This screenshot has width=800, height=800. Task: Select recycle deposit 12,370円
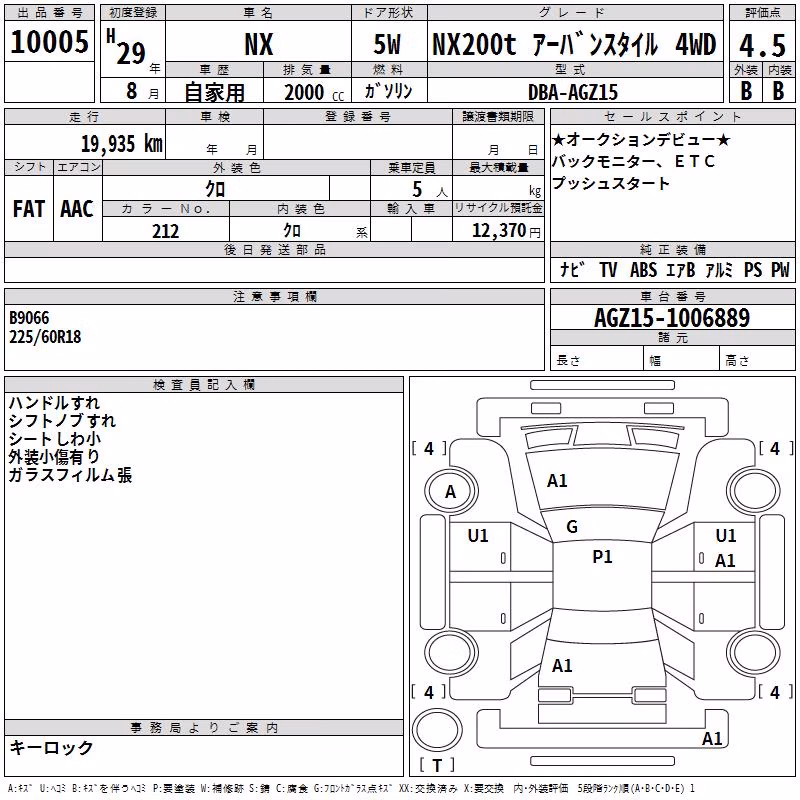coord(506,231)
